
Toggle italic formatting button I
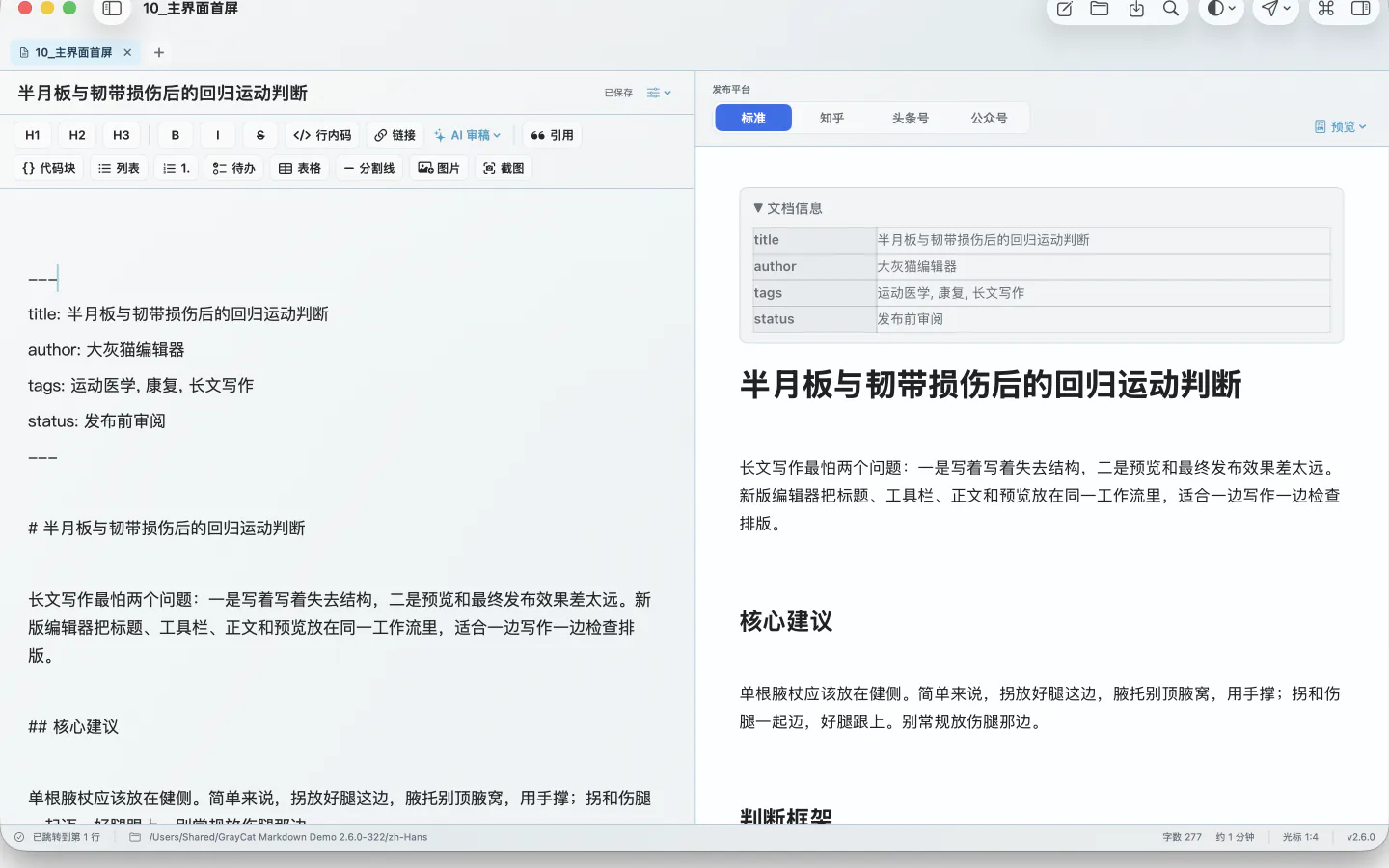point(218,135)
